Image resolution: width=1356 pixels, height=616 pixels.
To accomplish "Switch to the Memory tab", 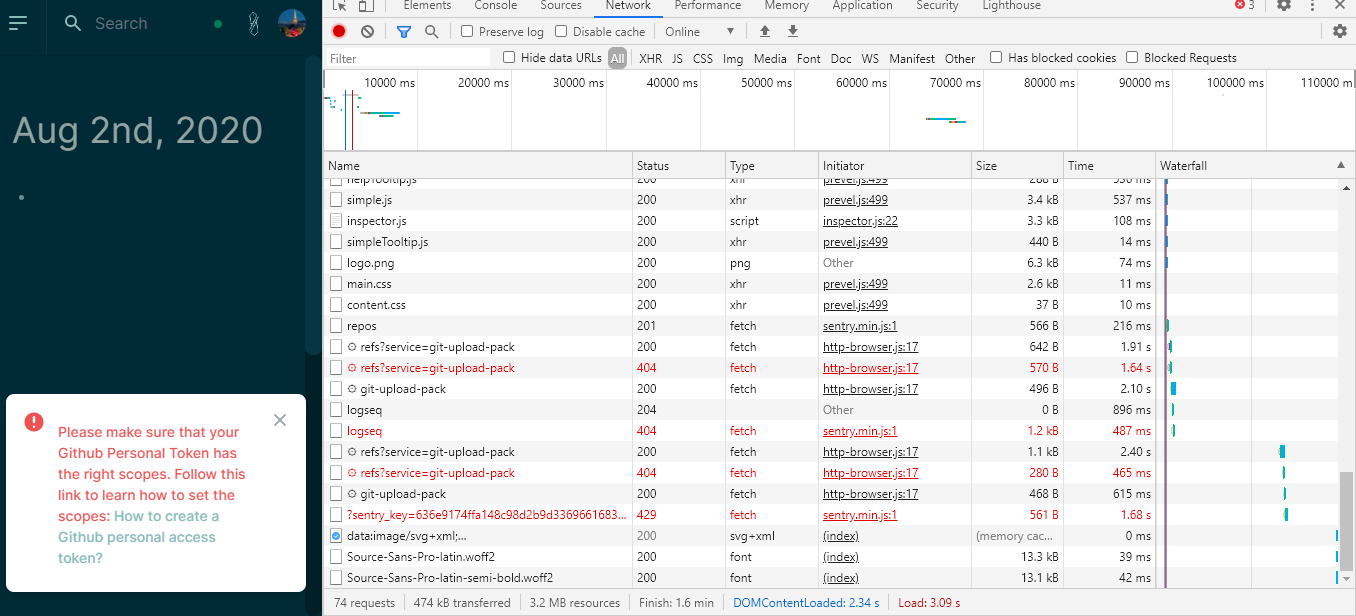I will click(x=787, y=5).
